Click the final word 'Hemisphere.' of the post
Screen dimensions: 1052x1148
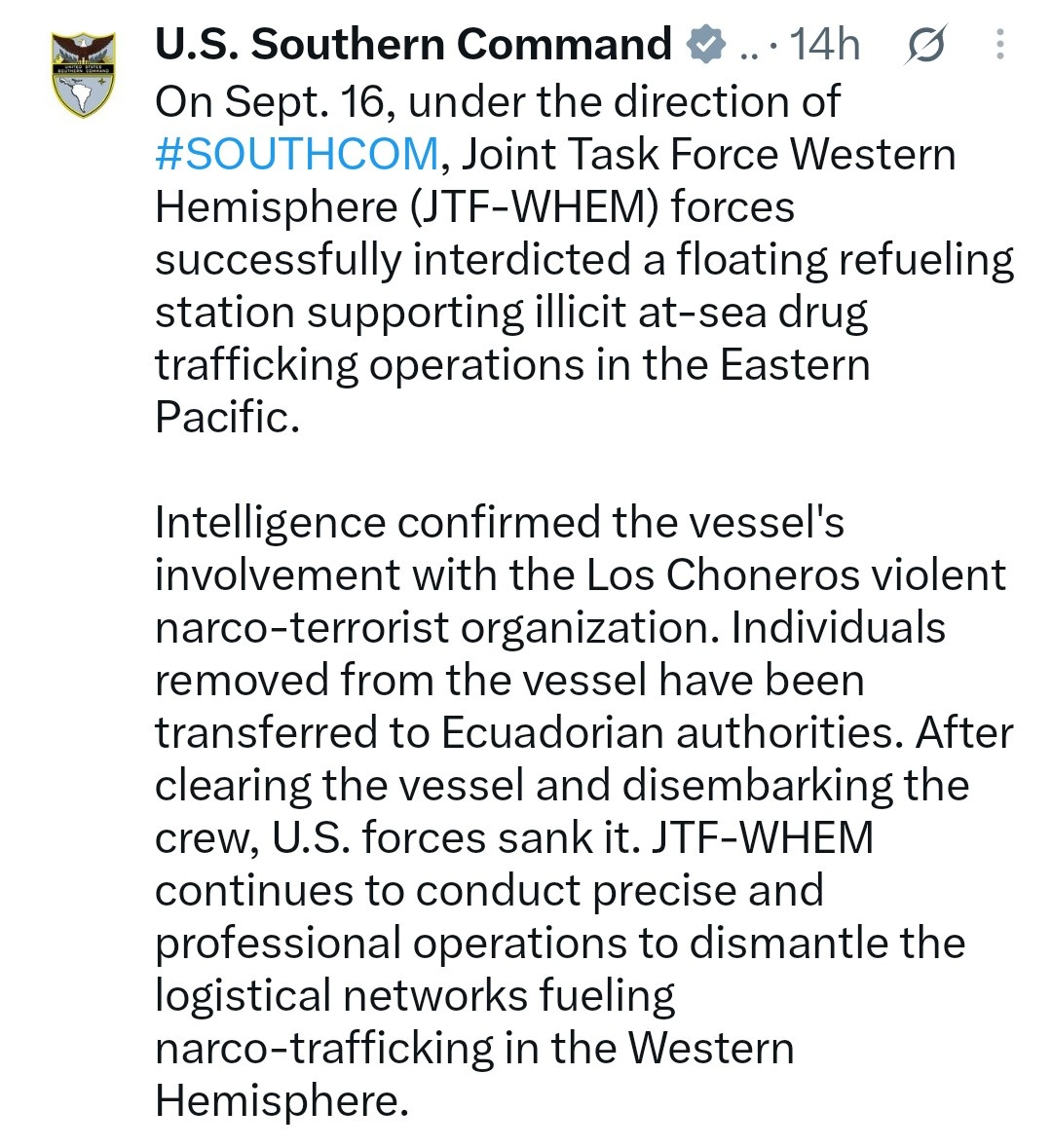click(x=282, y=1100)
